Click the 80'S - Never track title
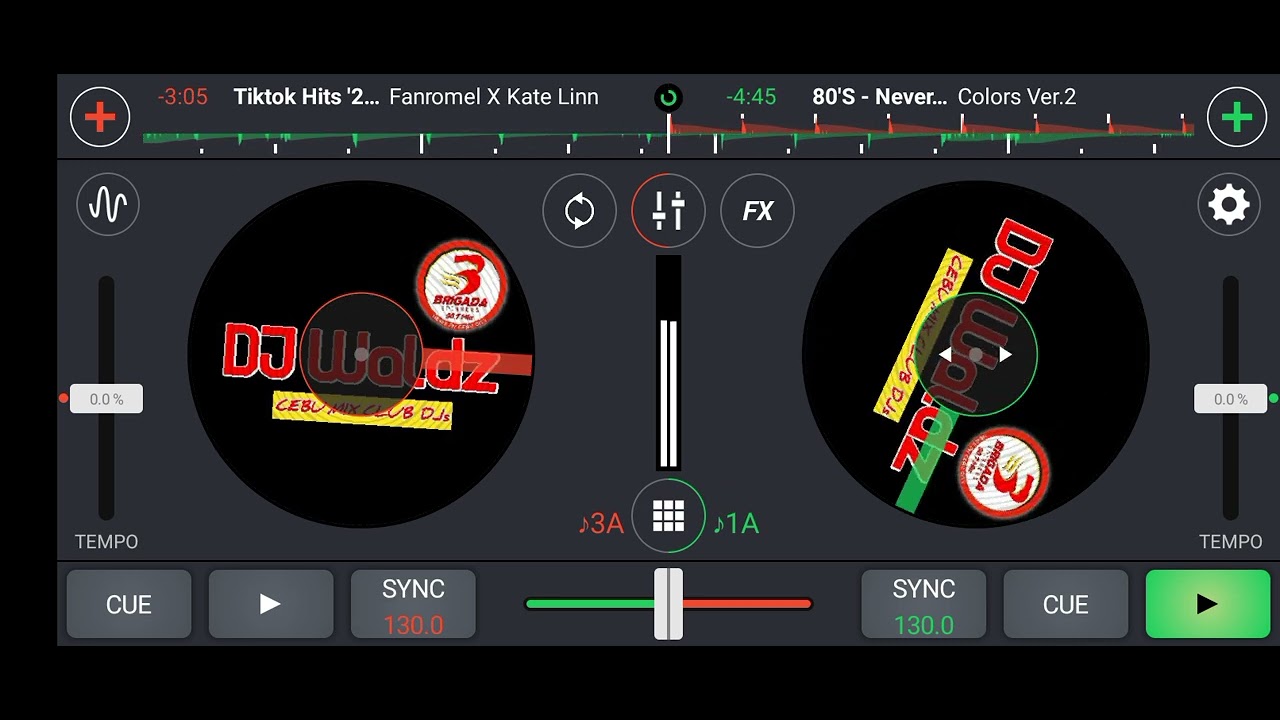Image resolution: width=1280 pixels, height=720 pixels. click(880, 97)
